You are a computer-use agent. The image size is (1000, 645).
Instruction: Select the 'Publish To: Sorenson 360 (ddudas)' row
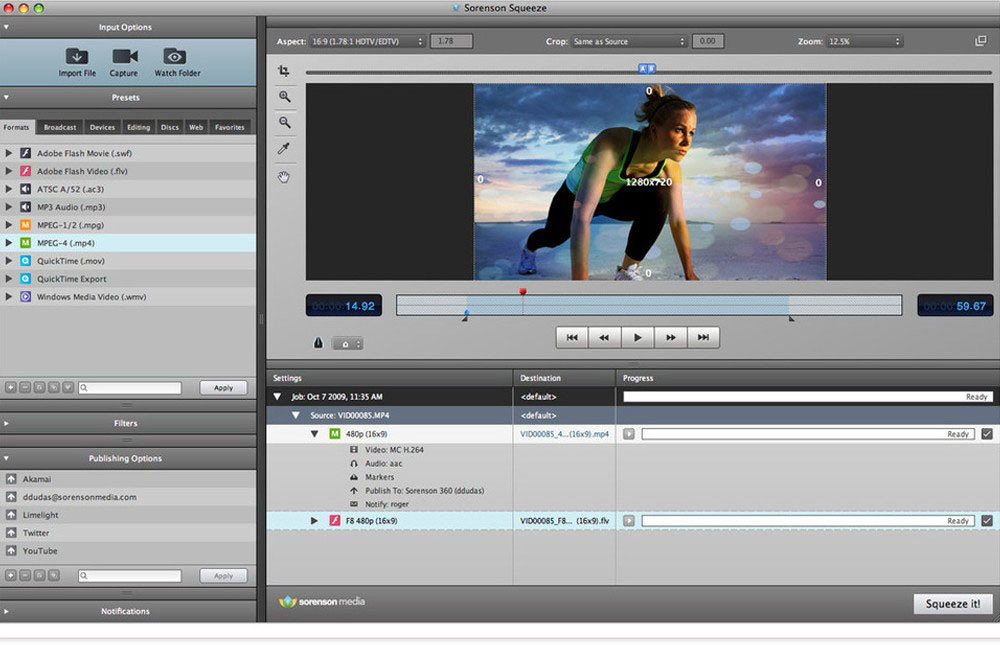[416, 491]
